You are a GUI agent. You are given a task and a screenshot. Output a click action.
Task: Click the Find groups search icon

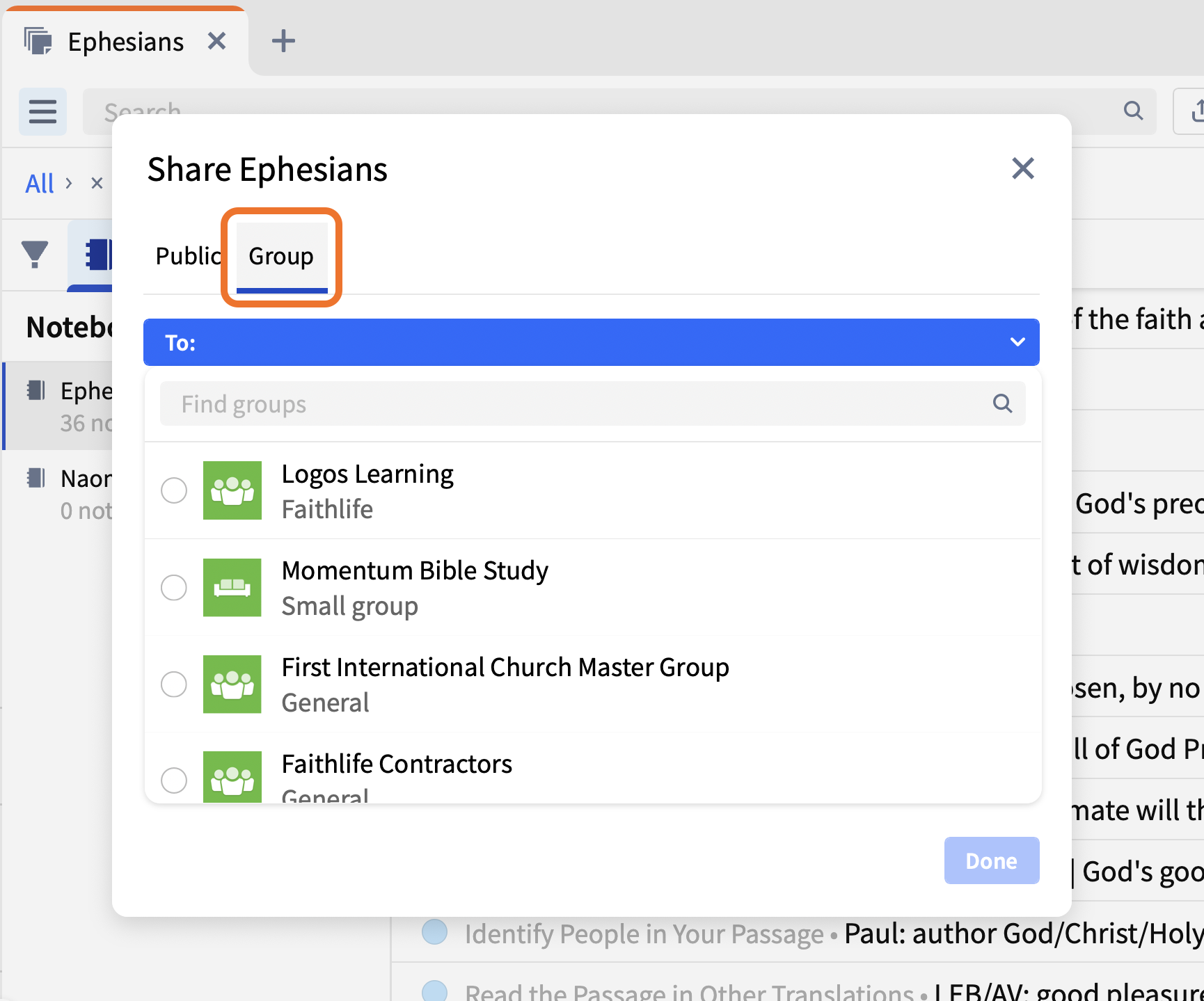click(1002, 403)
